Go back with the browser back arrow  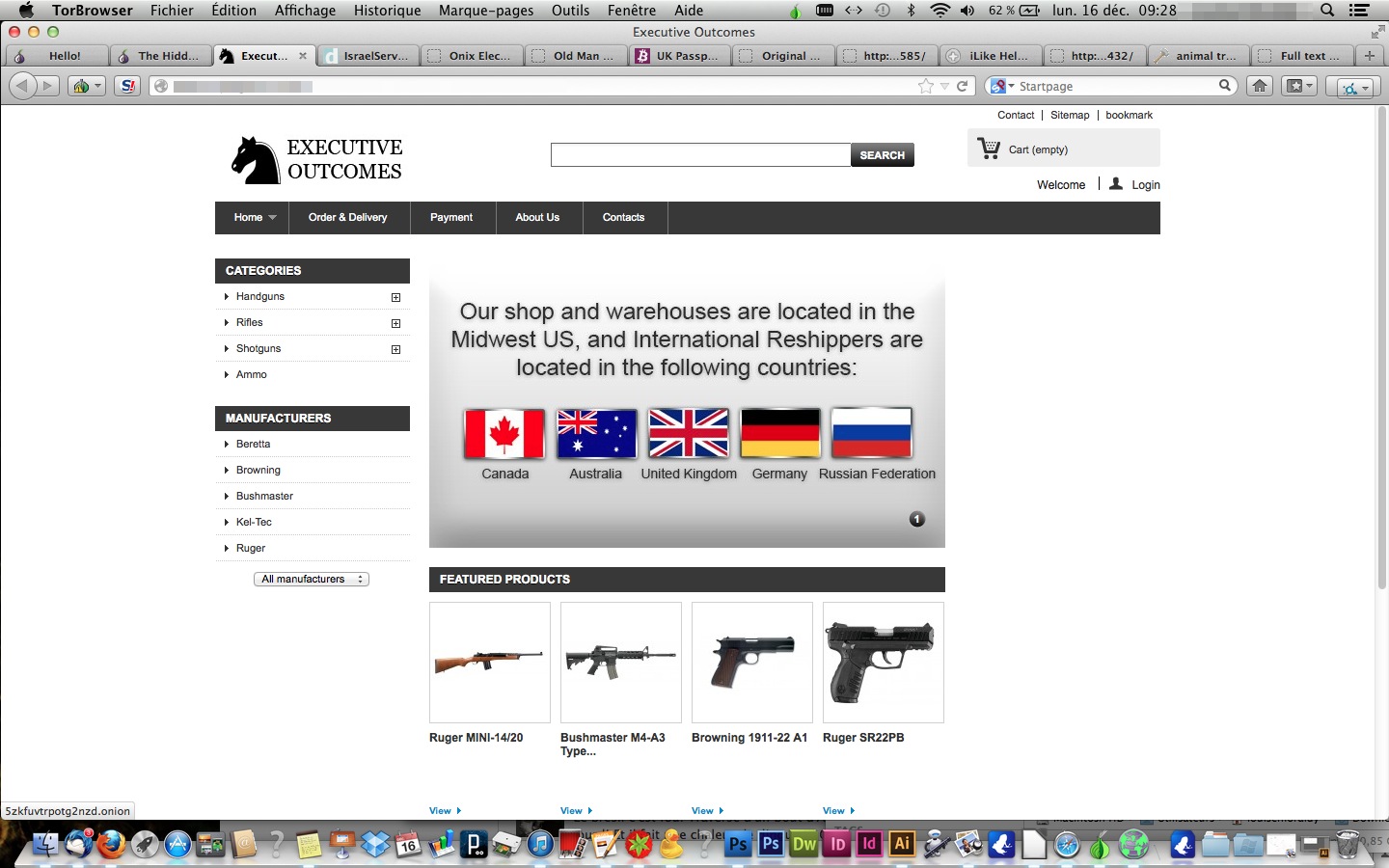pyautogui.click(x=22, y=86)
